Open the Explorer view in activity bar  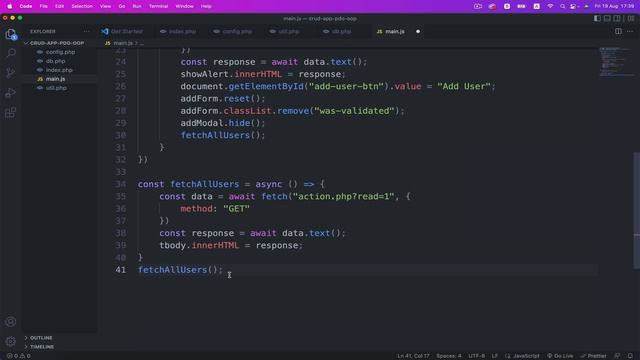[11, 34]
